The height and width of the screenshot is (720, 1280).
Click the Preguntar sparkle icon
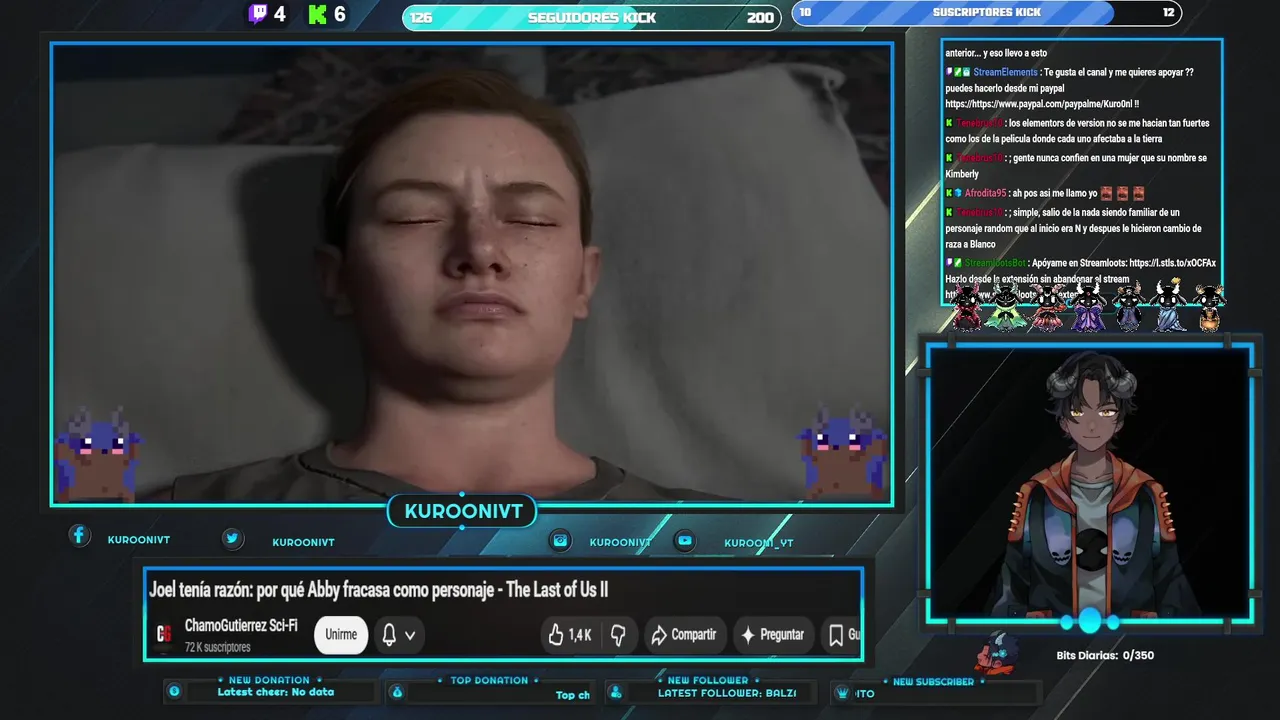point(746,634)
